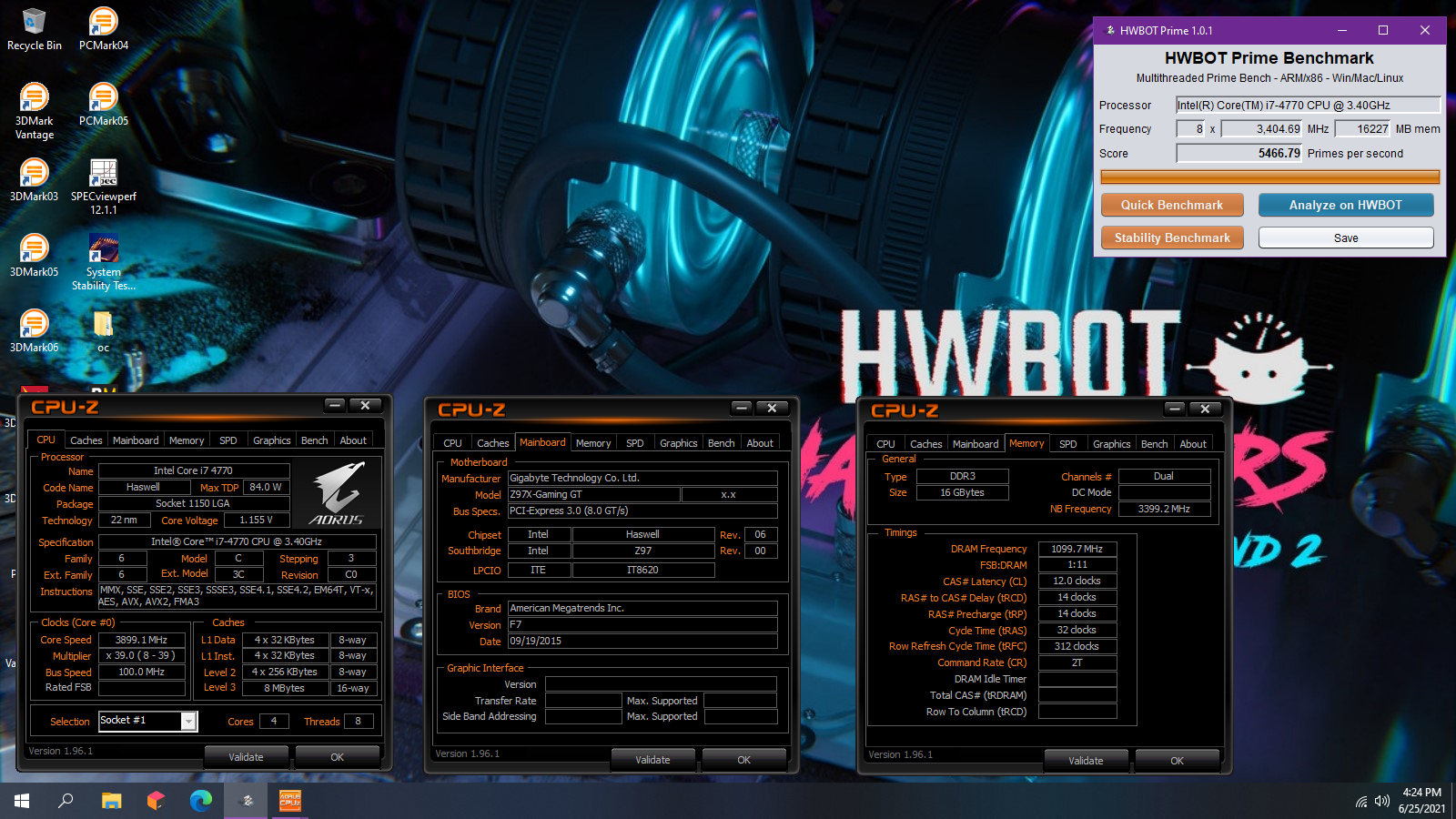
Task: Open taskbar search magnifier
Action: tap(66, 801)
